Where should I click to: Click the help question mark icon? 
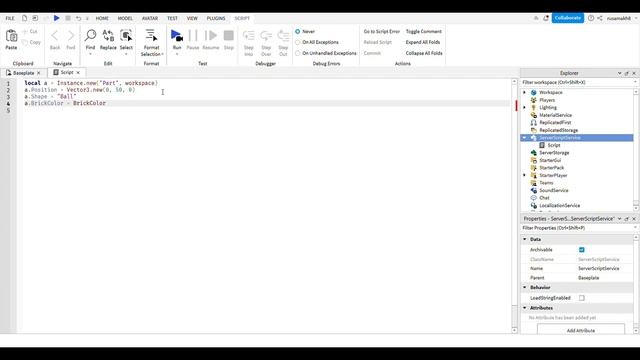pos(591,18)
